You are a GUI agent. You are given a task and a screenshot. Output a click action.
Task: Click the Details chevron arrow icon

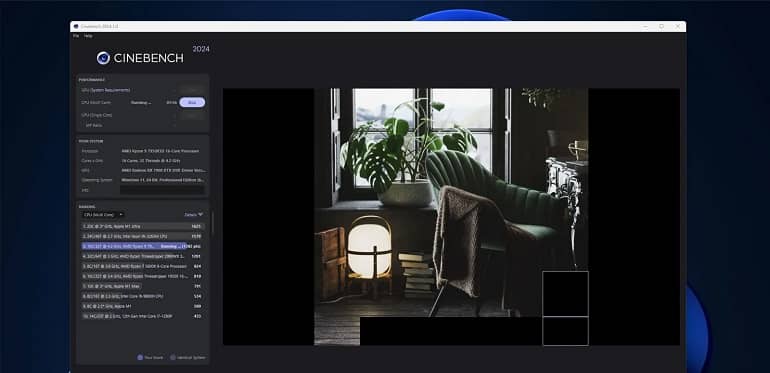click(x=200, y=214)
